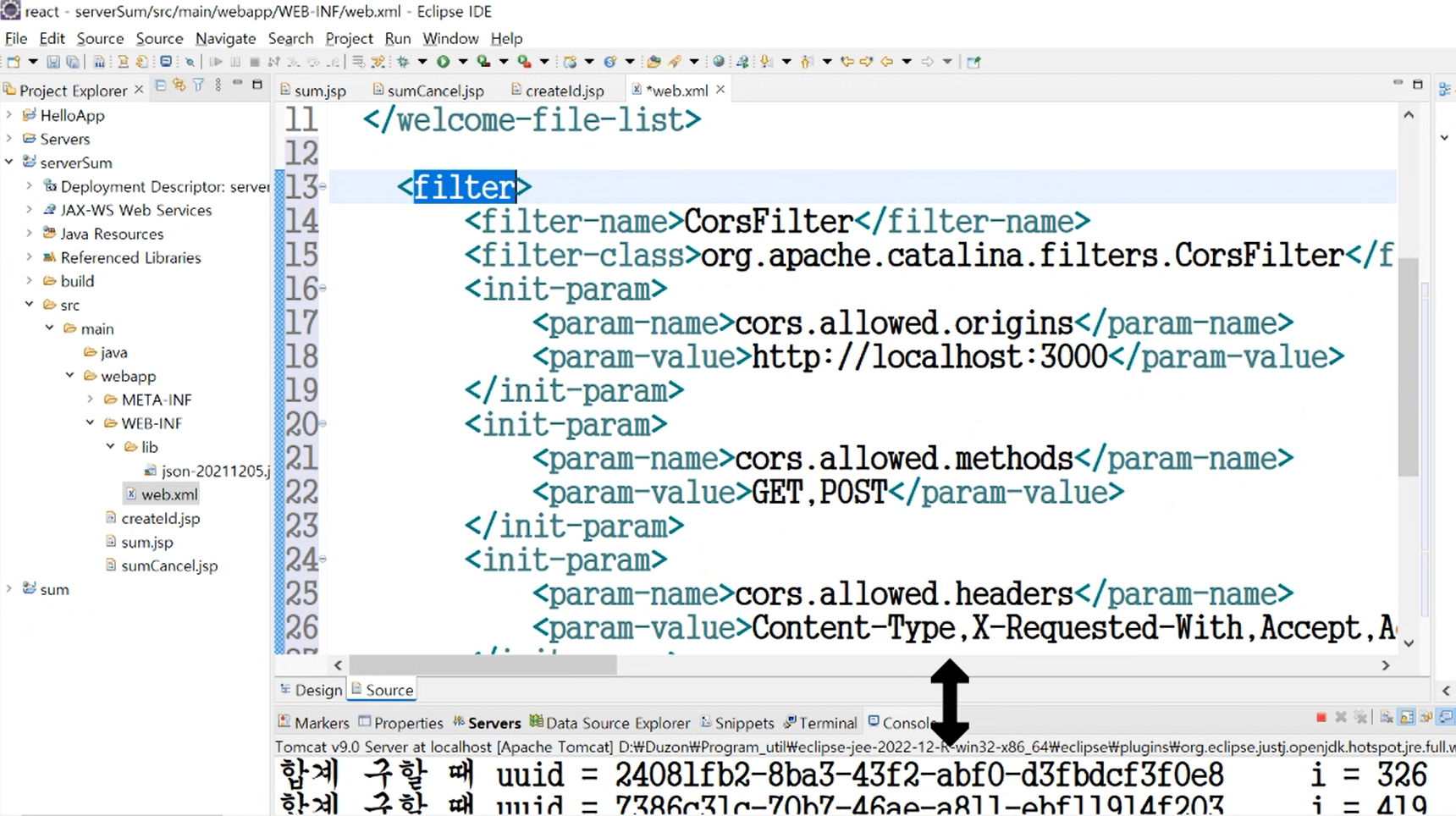Open the Properties view tab
This screenshot has height=816, width=1456.
coord(400,723)
